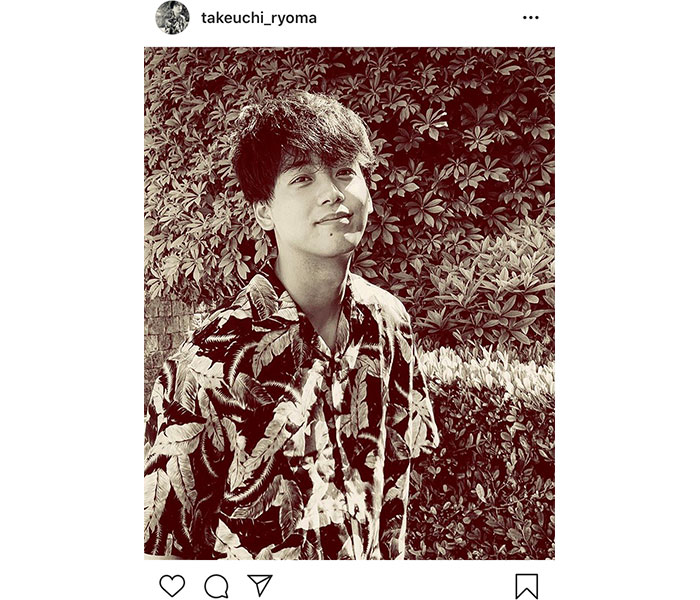The height and width of the screenshot is (600, 700).
Task: Bookmark the takeuchi_ryoma post
Action: point(527,586)
